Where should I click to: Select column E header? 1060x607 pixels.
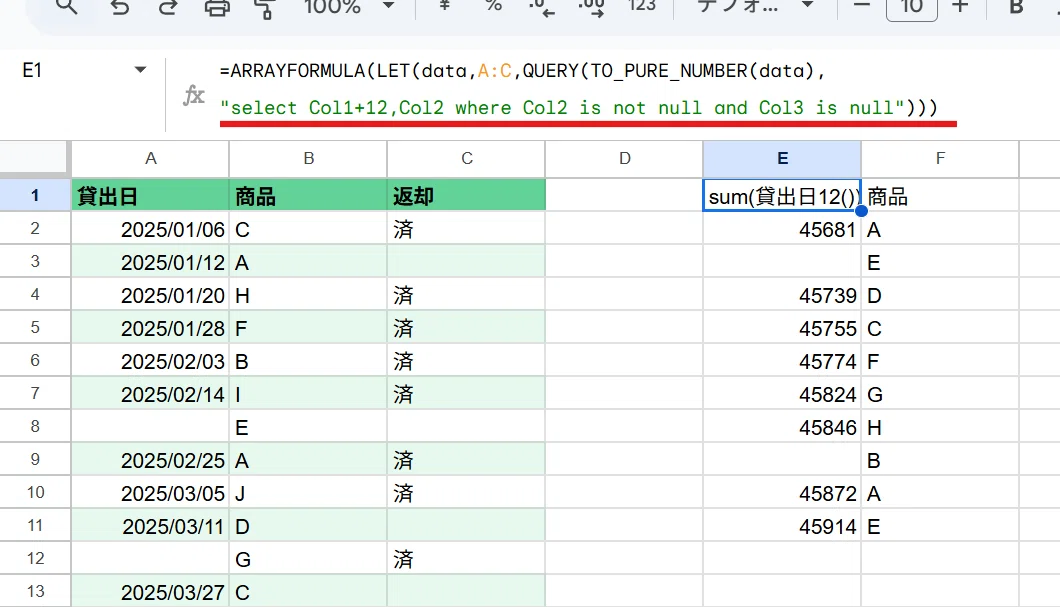782,158
